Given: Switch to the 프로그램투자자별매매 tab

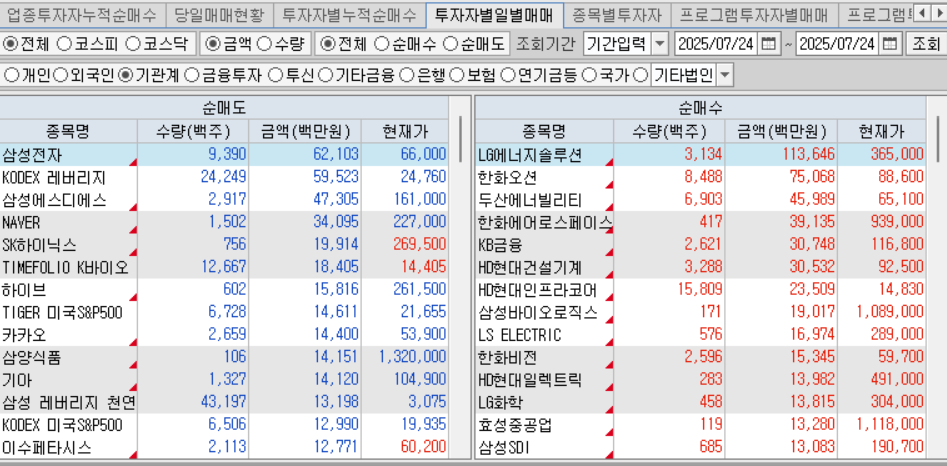Looking at the screenshot, I should [x=754, y=14].
